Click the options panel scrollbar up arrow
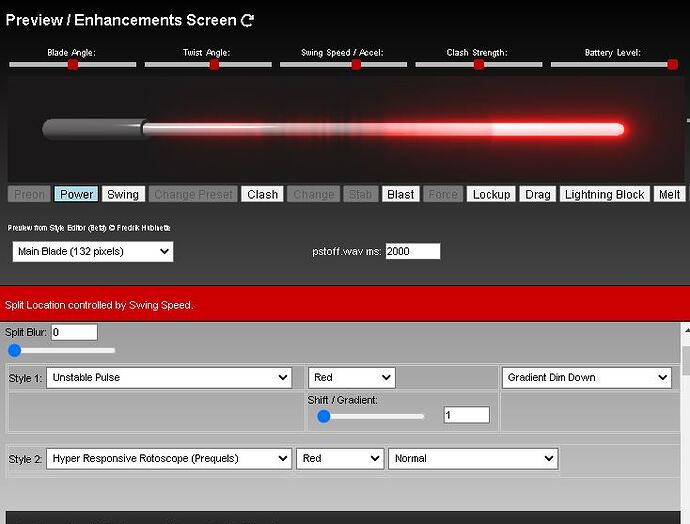Viewport: 690px width, 524px height. pyautogui.click(x=686, y=330)
